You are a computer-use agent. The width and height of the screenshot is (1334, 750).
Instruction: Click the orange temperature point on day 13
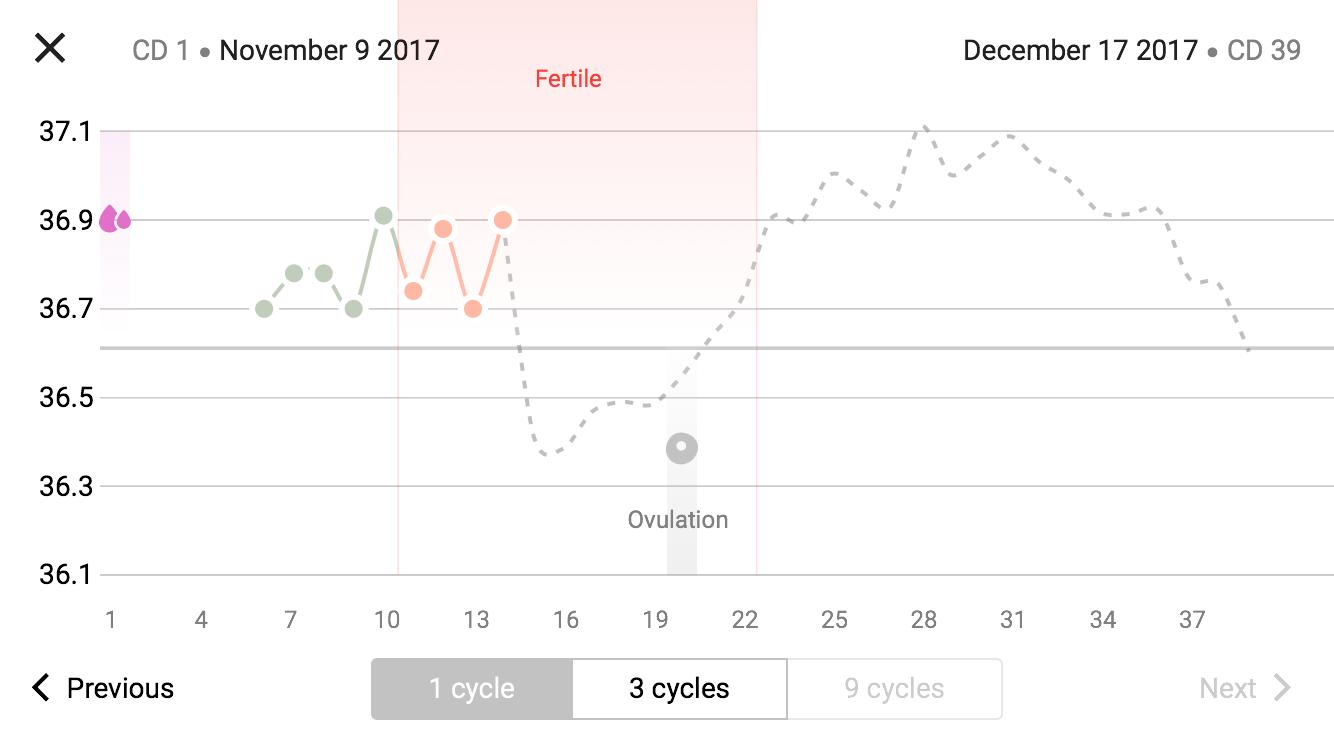[473, 309]
